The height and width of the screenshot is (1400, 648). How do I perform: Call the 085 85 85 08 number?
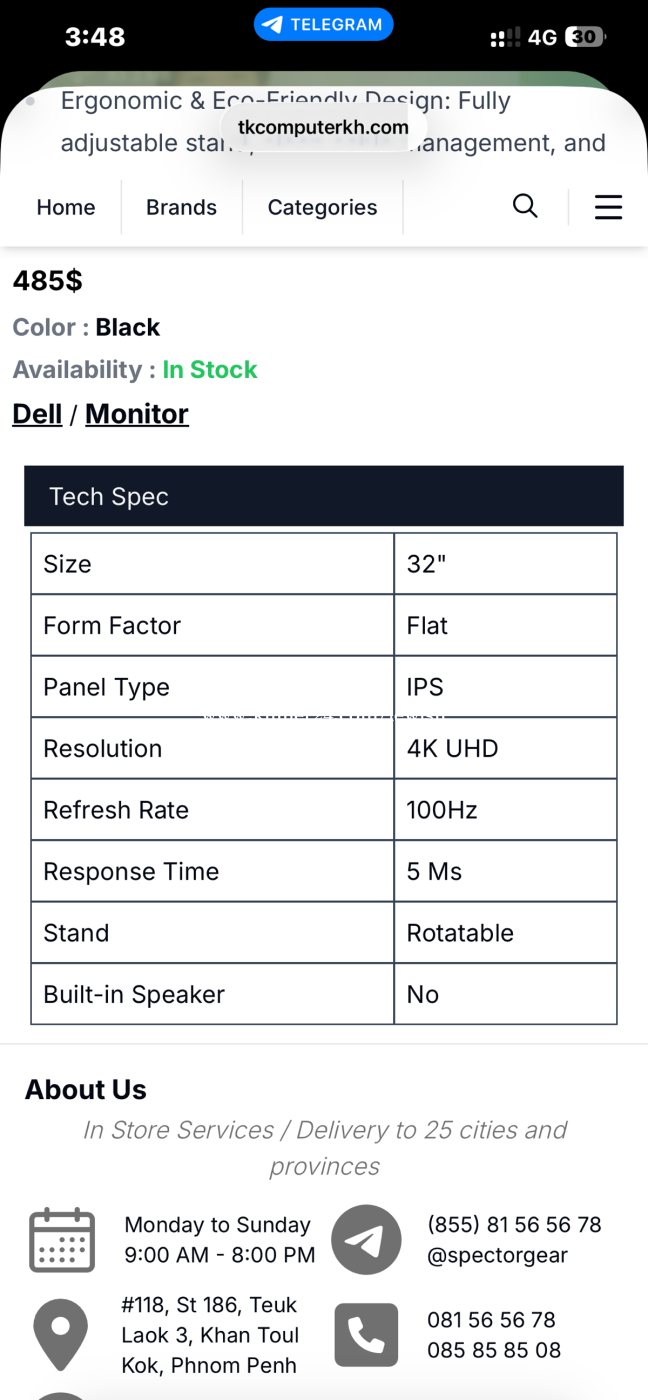pos(494,1350)
